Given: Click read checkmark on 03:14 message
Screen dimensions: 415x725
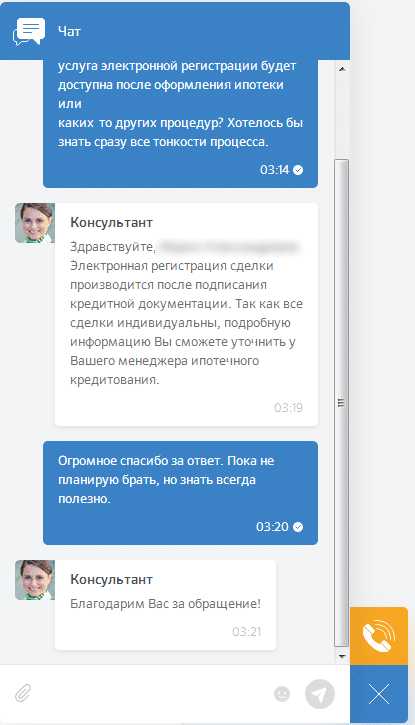Looking at the screenshot, I should point(299,170).
